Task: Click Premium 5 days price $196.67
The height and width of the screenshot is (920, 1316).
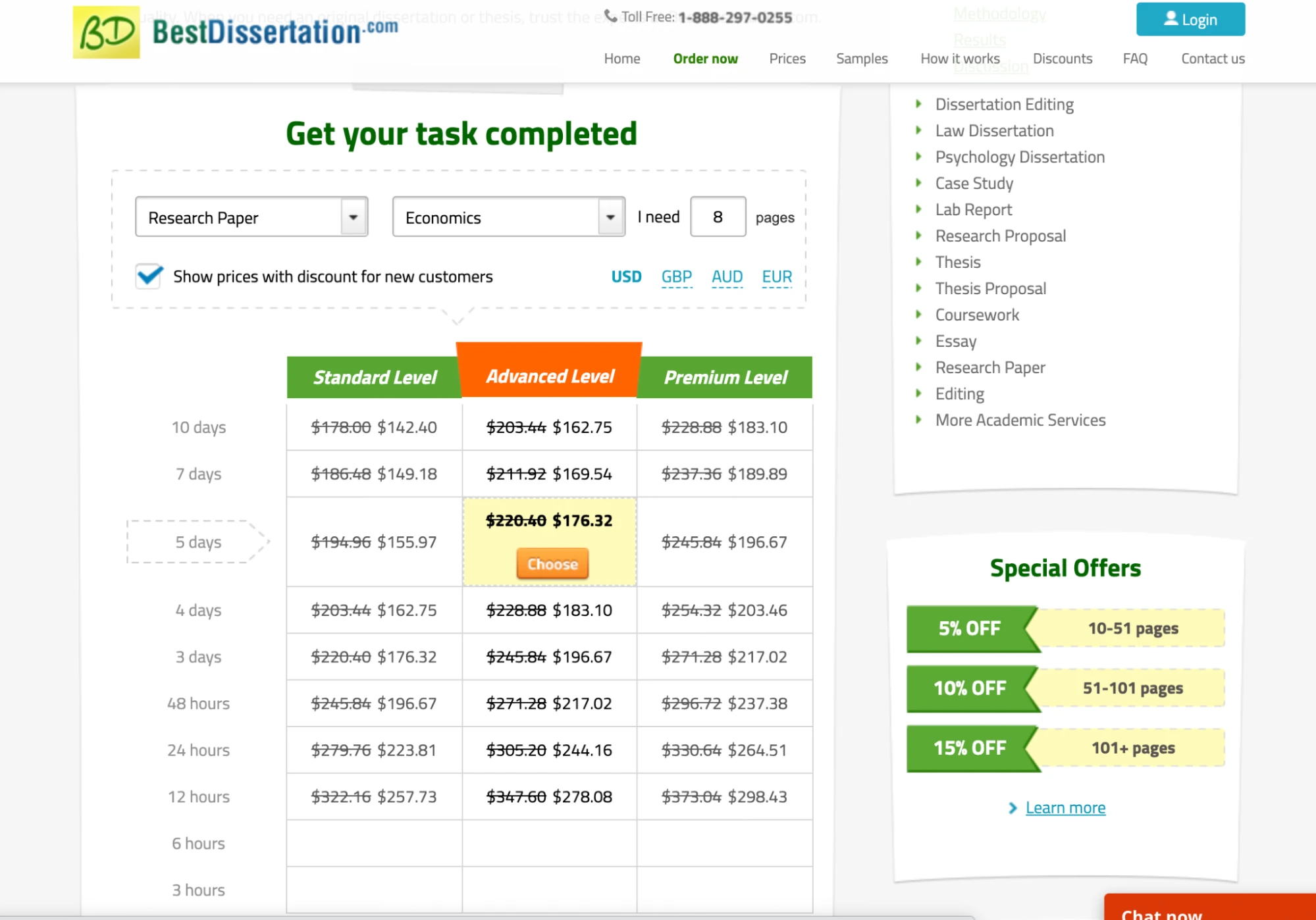Action: [758, 542]
